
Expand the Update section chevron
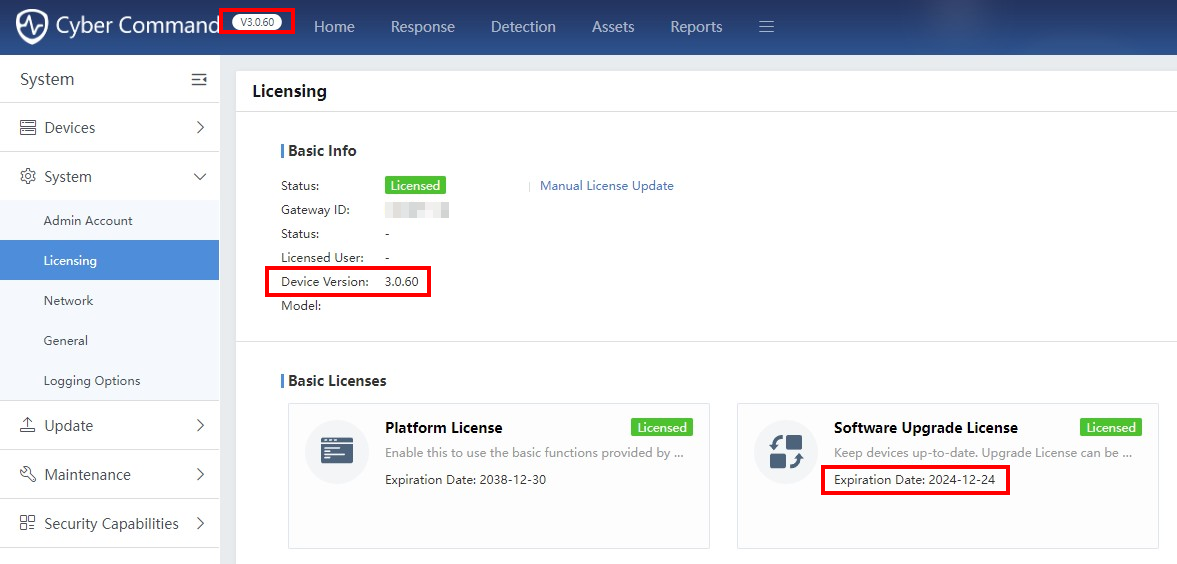coord(200,426)
